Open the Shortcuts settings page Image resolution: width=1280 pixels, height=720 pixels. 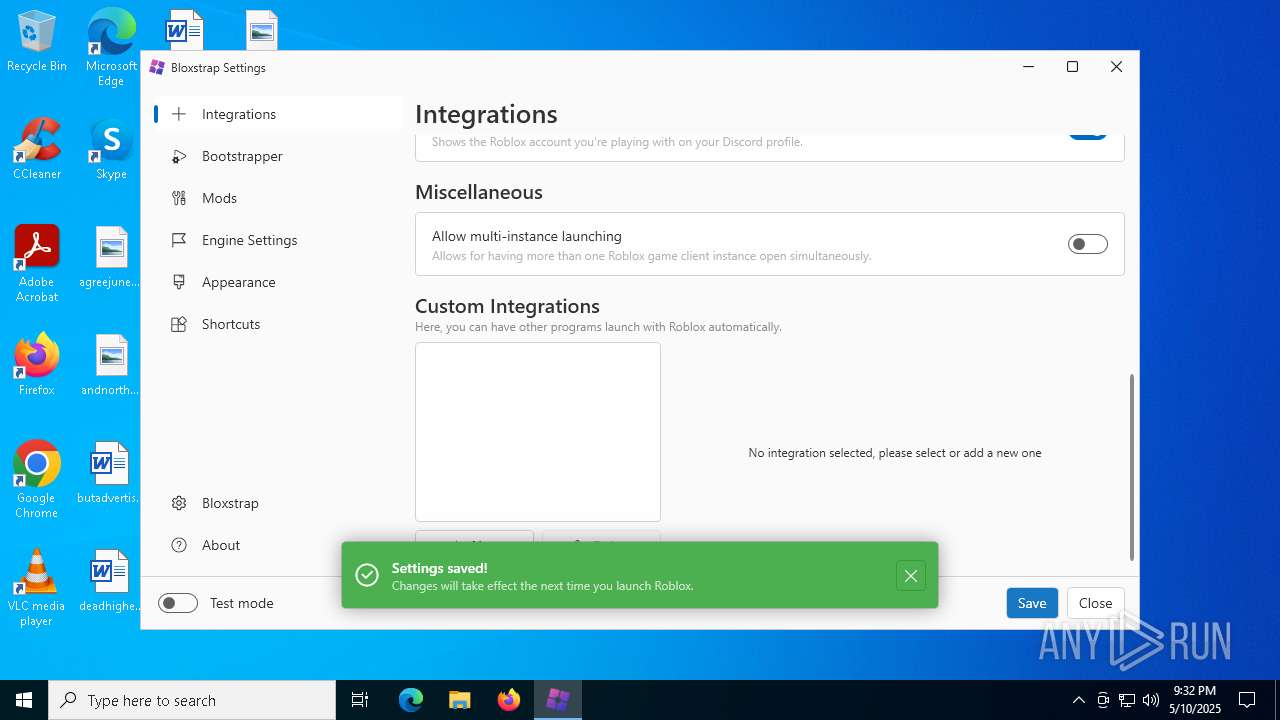tap(277, 324)
